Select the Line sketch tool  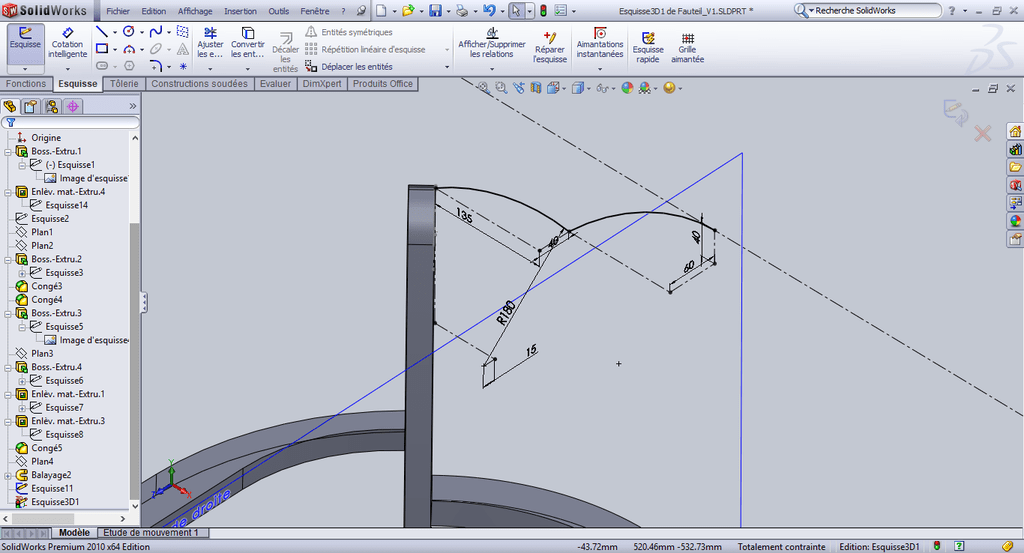tap(102, 31)
